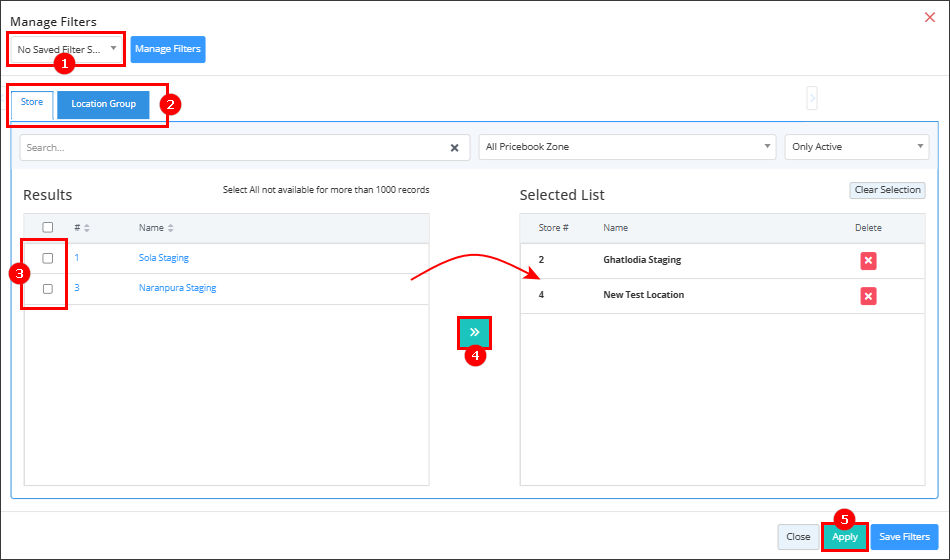Click the Apply button
Screen dimensions: 950x560
pyautogui.click(x=845, y=537)
